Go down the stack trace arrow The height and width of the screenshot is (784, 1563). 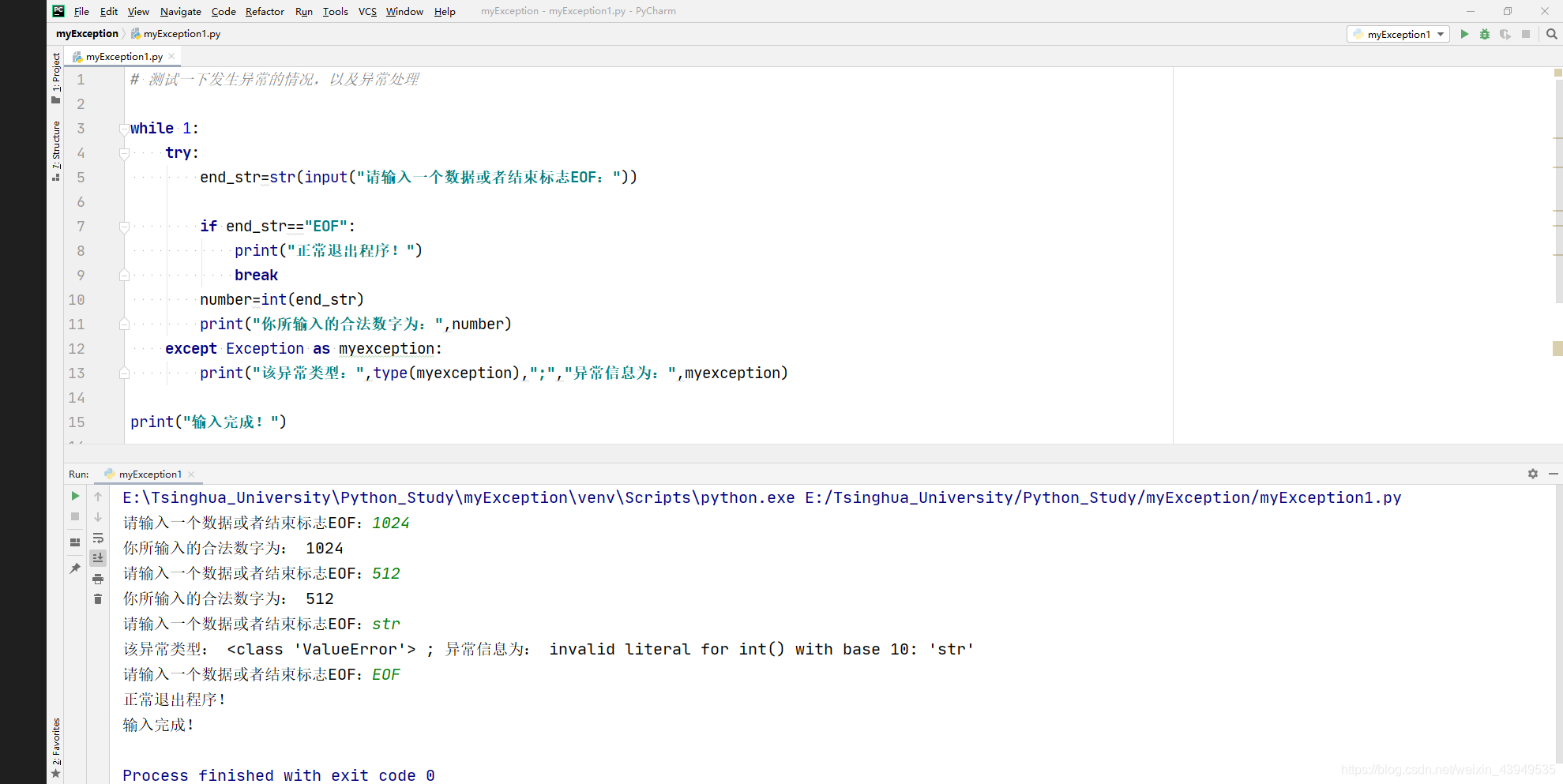(x=98, y=517)
